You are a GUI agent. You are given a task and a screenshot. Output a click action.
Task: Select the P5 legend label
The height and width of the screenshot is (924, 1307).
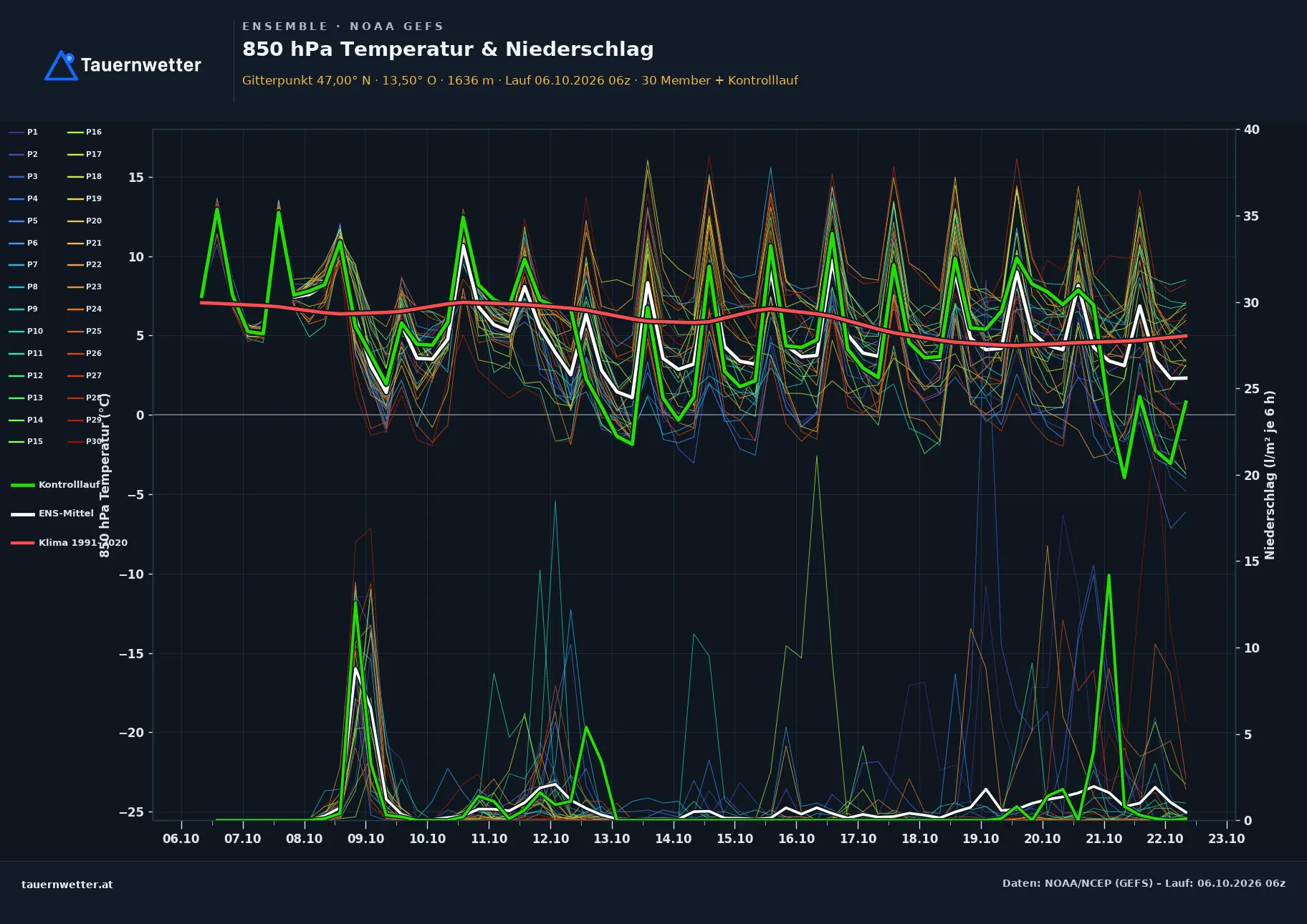pos(32,221)
